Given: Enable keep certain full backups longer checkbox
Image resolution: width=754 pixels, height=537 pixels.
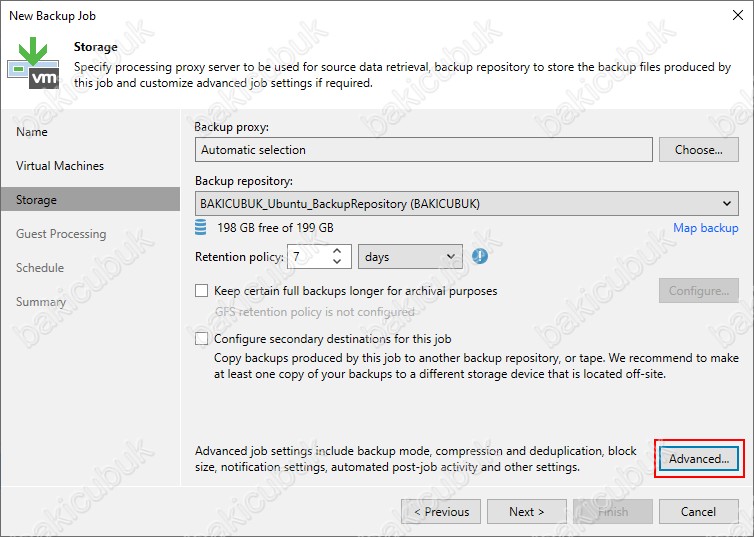Looking at the screenshot, I should coord(201,291).
